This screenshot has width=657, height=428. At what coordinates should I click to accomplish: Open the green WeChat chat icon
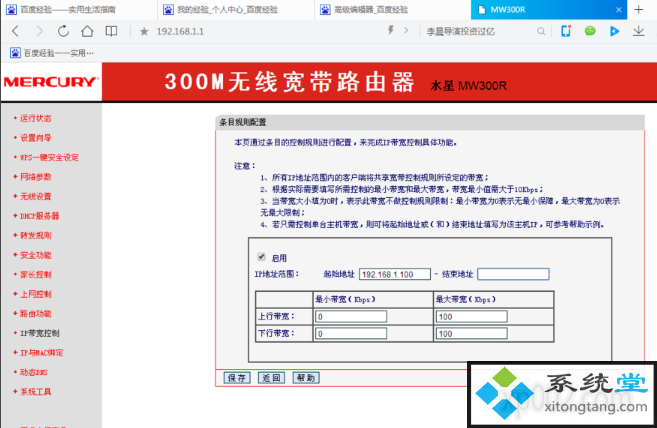(590, 31)
